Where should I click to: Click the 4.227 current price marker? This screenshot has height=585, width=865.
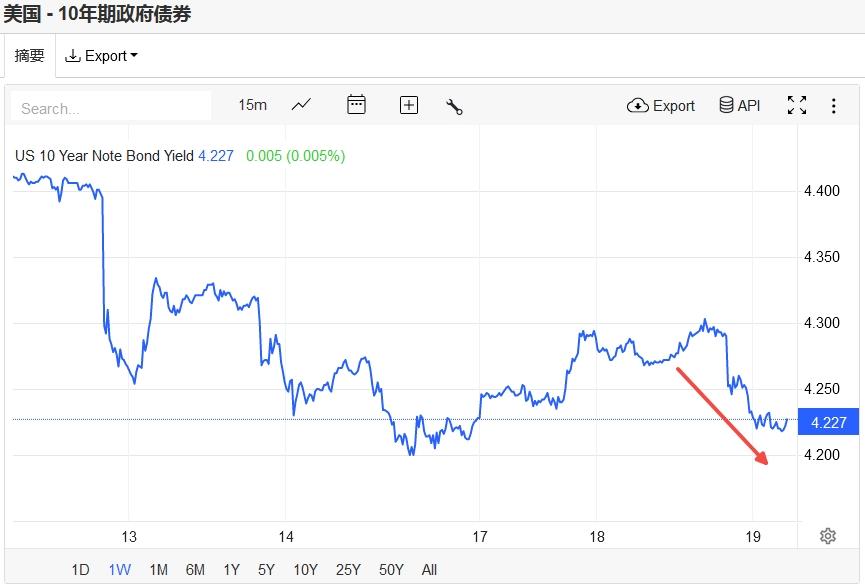coord(828,422)
